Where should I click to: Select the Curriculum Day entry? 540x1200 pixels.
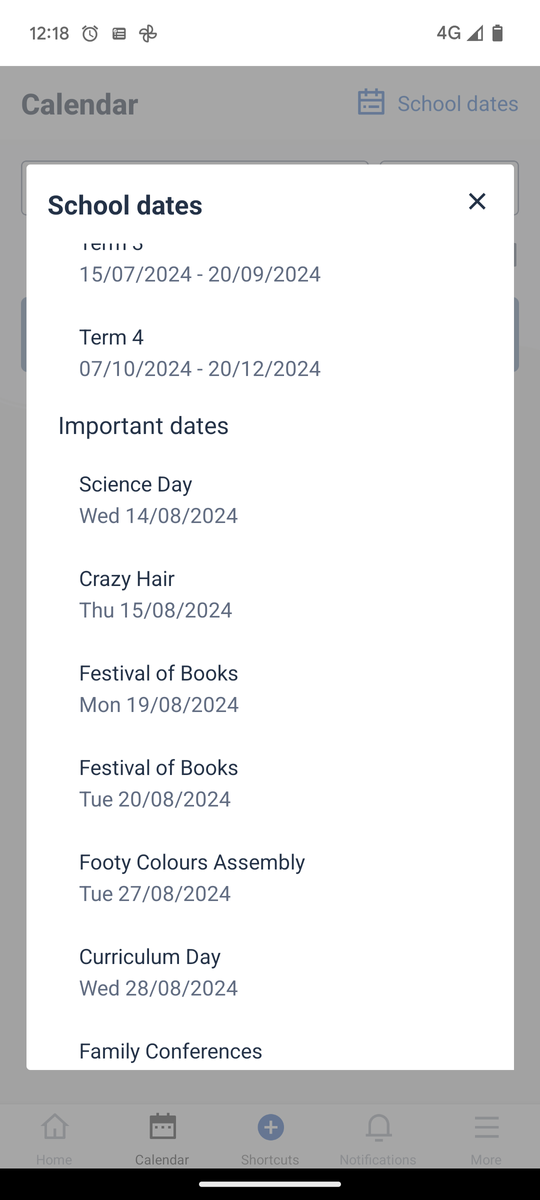tap(270, 972)
